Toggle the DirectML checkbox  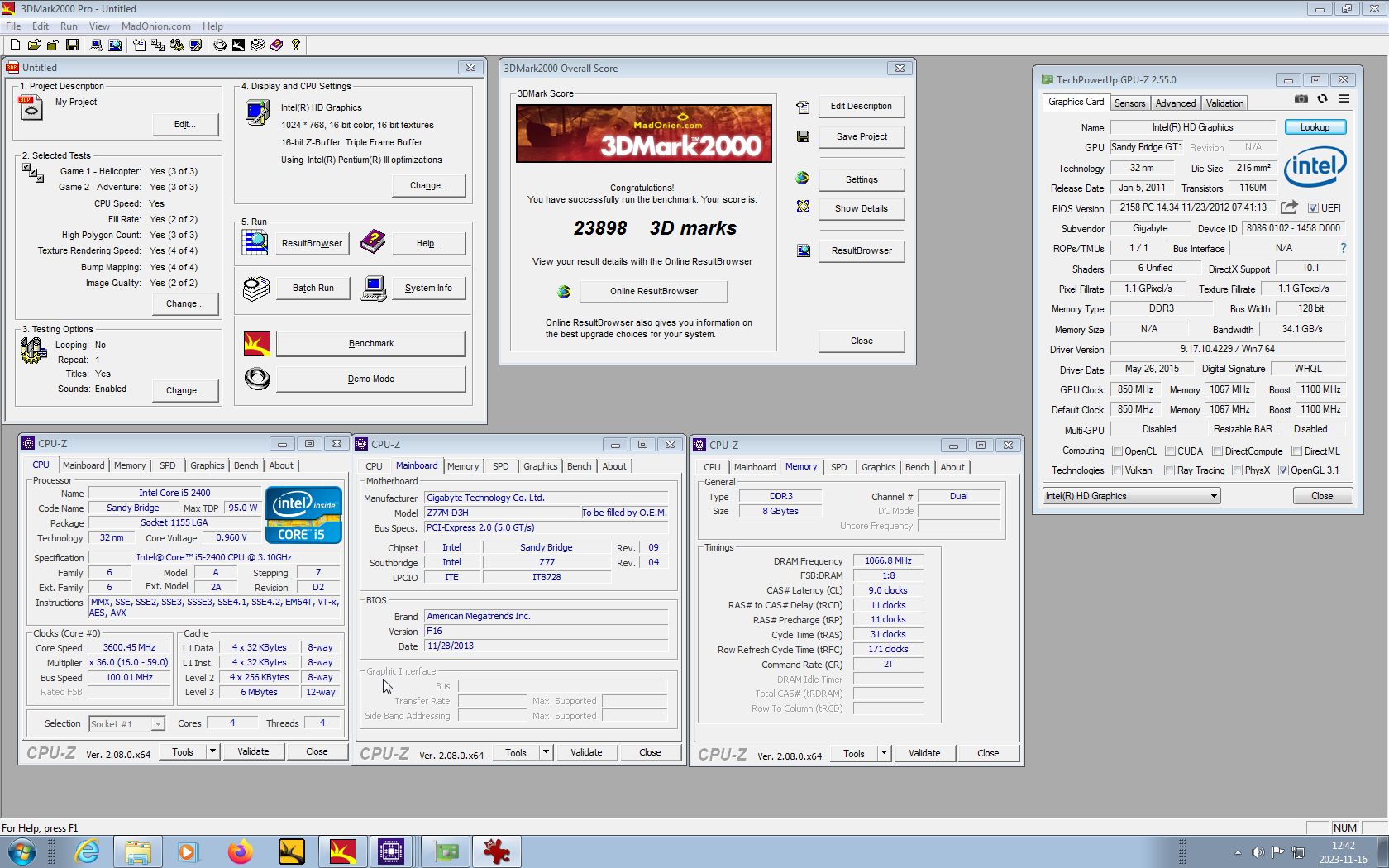pyautogui.click(x=1296, y=451)
